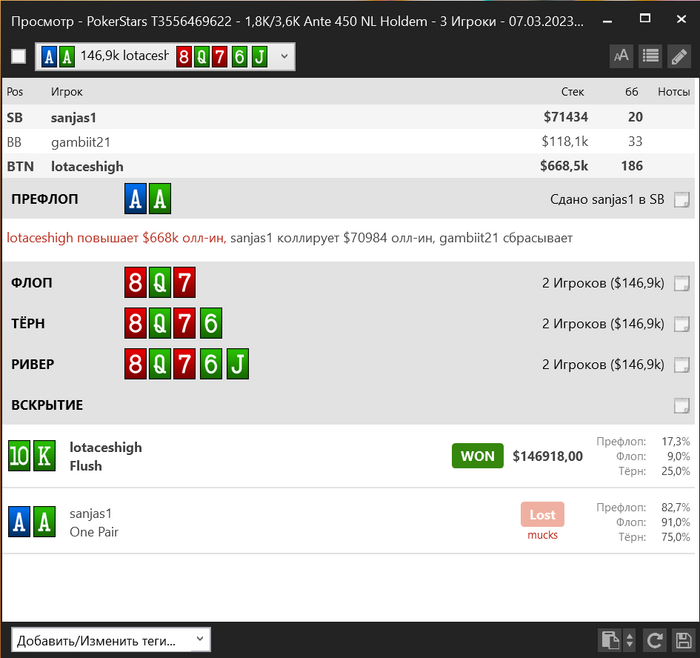Click the 'mucks' text under Lost
700x658 pixels.
[x=542, y=535]
